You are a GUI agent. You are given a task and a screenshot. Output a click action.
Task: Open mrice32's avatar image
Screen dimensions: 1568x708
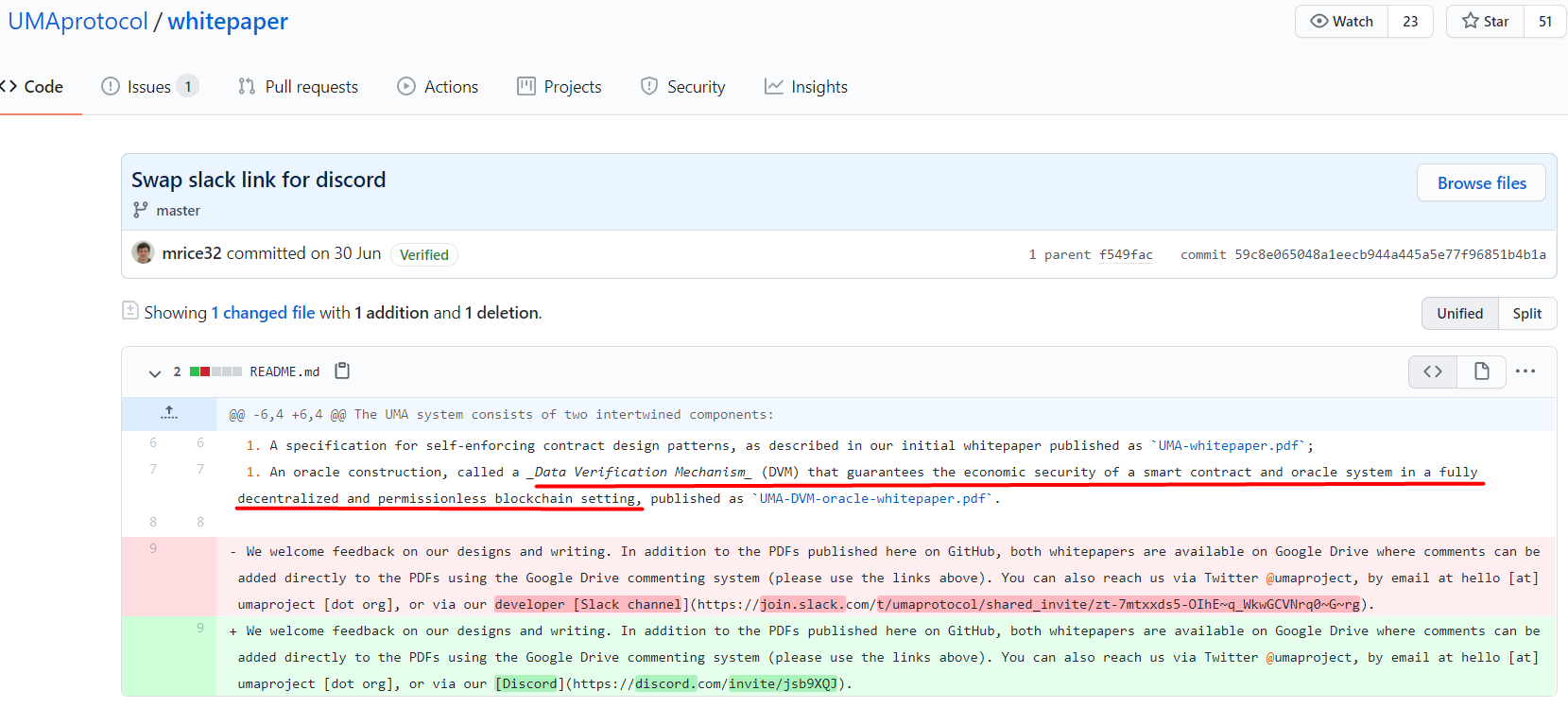pos(143,252)
